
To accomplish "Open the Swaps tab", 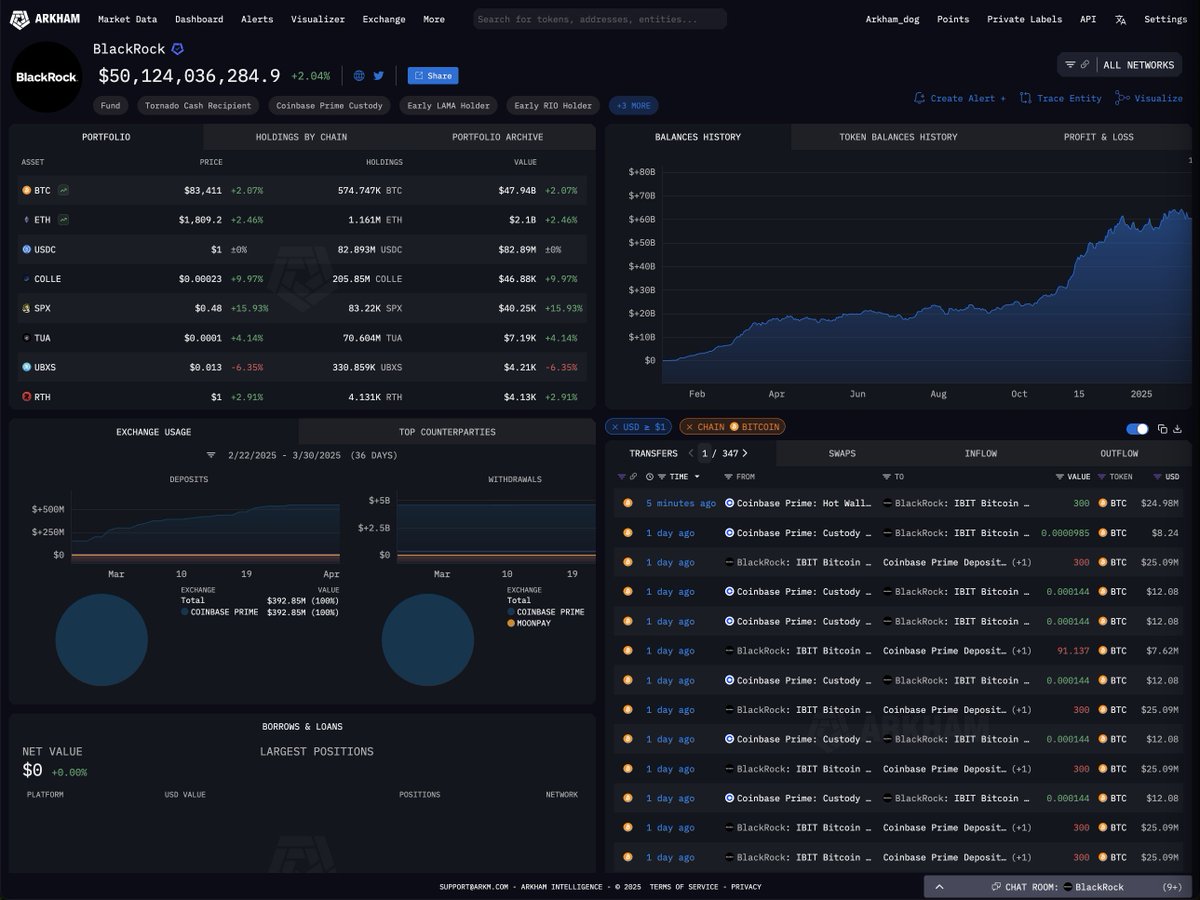I will coord(842,453).
